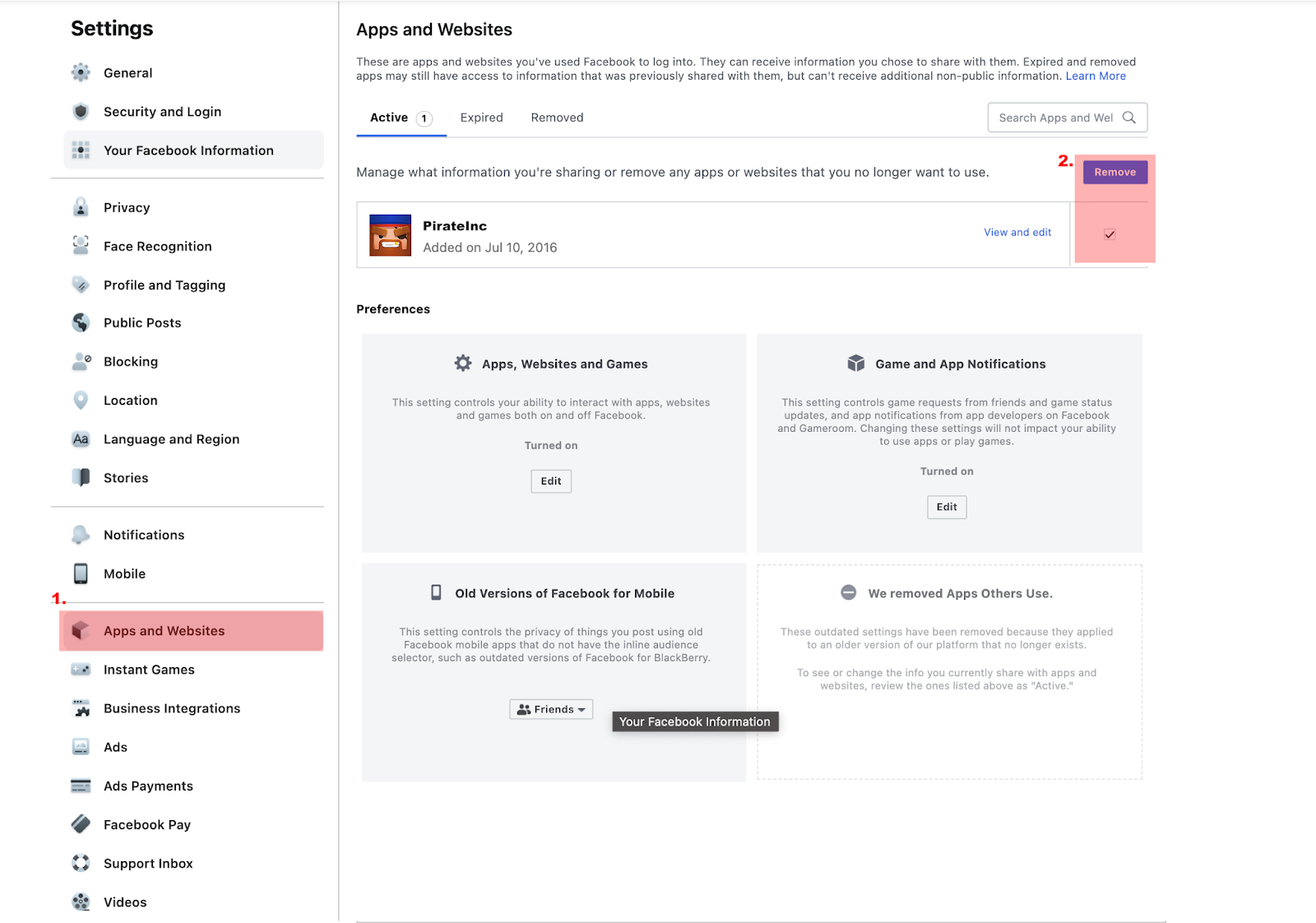Open Instant Games settings
This screenshot has width=1316, height=923.
(x=193, y=670)
